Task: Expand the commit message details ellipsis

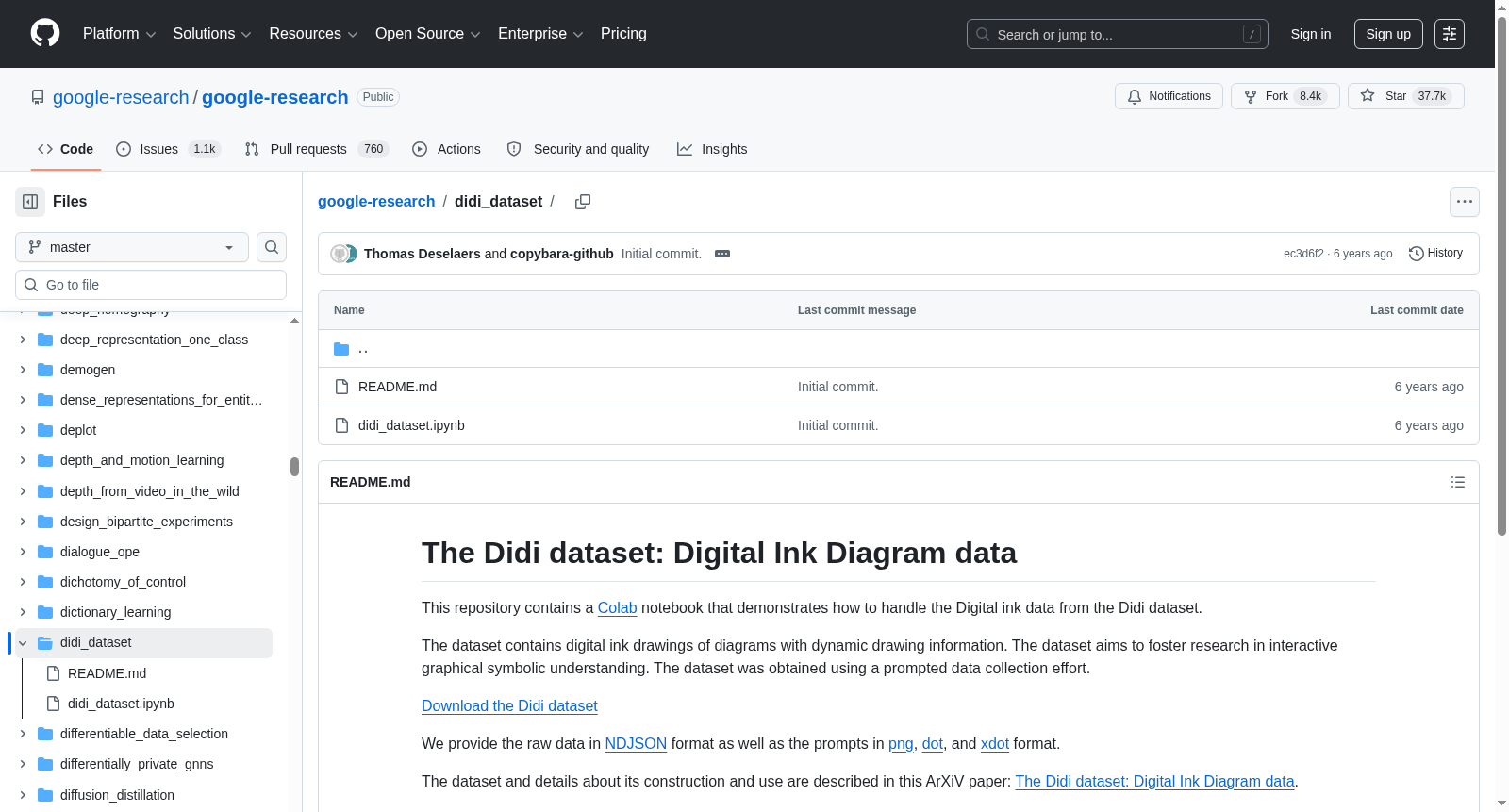Action: click(x=722, y=254)
